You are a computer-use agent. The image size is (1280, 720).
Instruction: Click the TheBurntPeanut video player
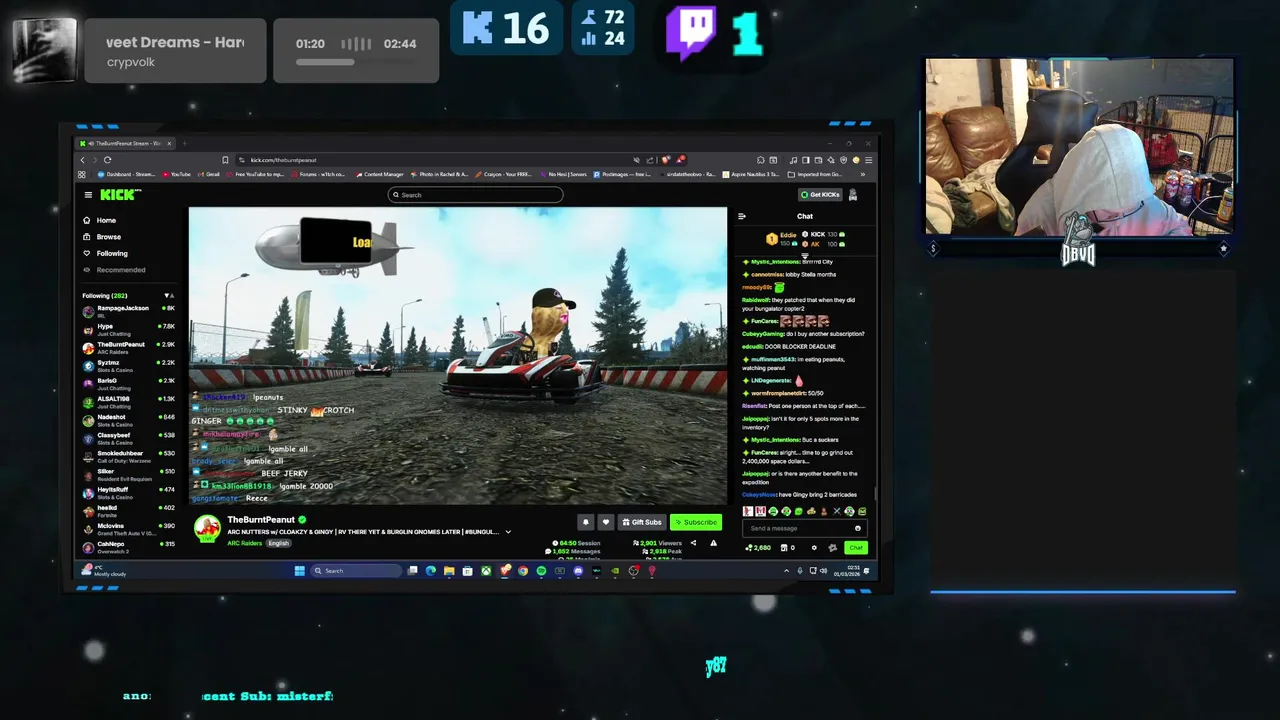(x=458, y=355)
